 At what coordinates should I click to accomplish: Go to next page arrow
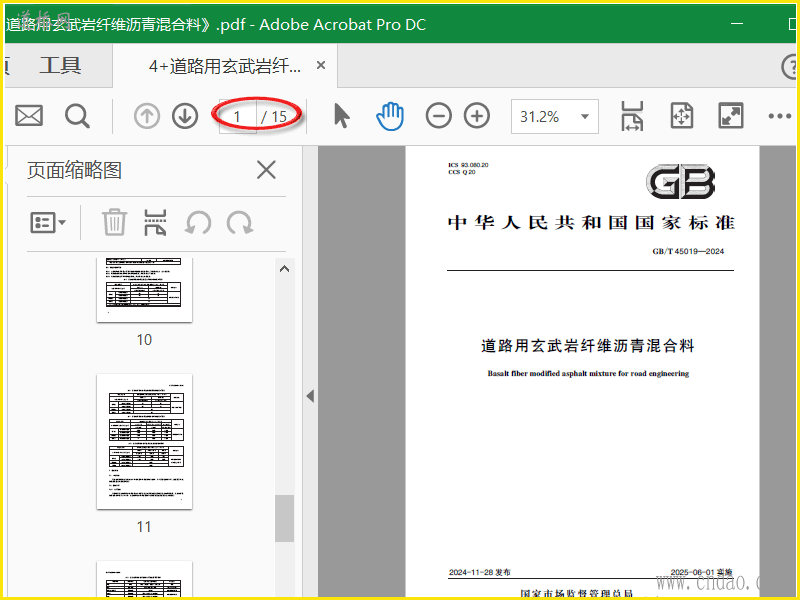185,116
